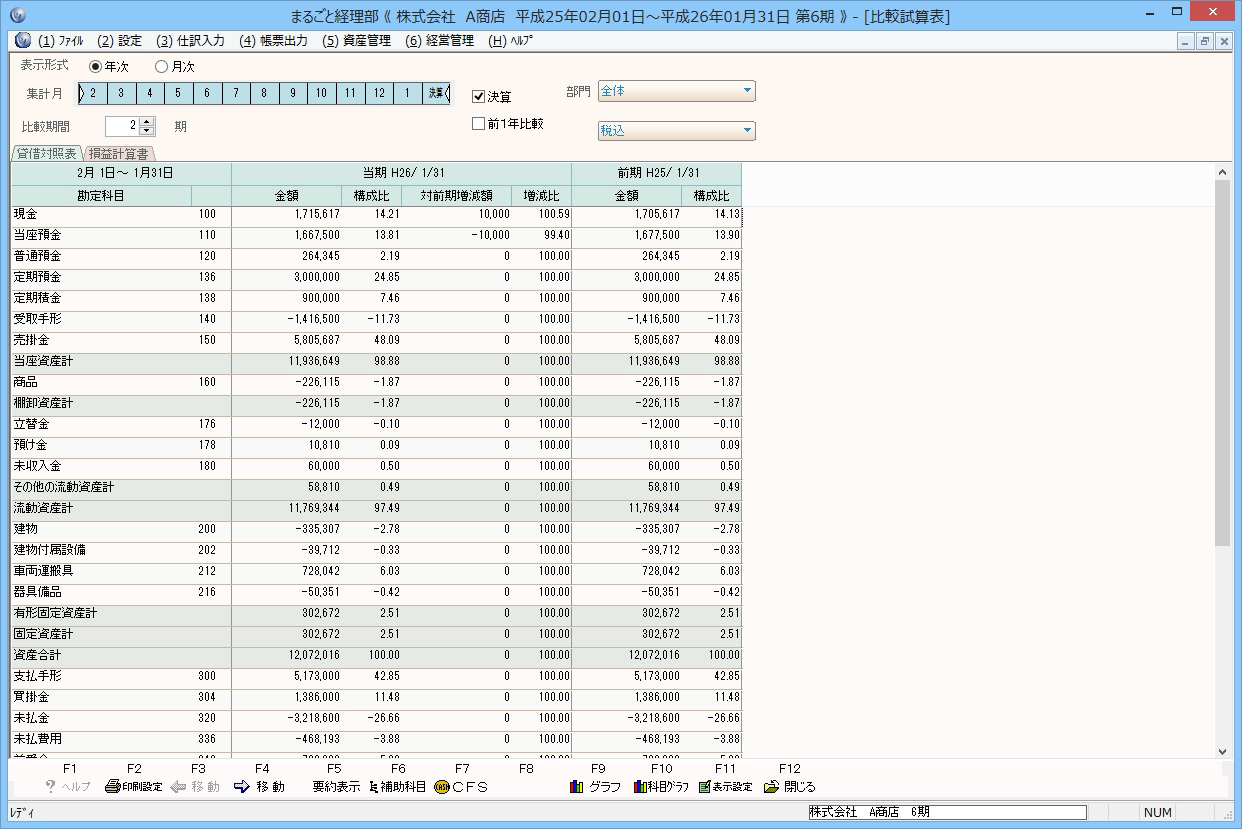1242x829 pixels.
Task: Uncheck the 決算 checkbox
Action: point(478,97)
